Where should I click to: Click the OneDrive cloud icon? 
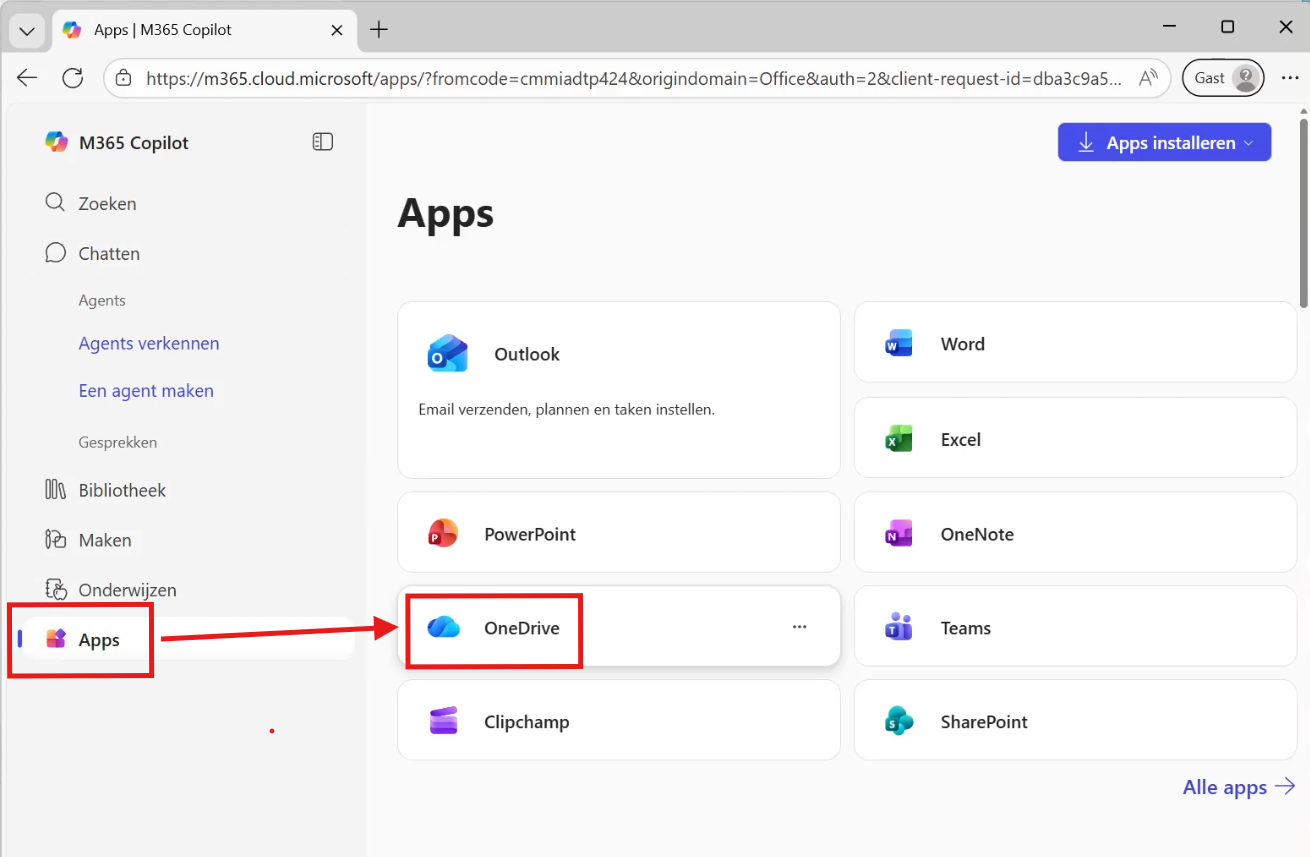pos(443,628)
